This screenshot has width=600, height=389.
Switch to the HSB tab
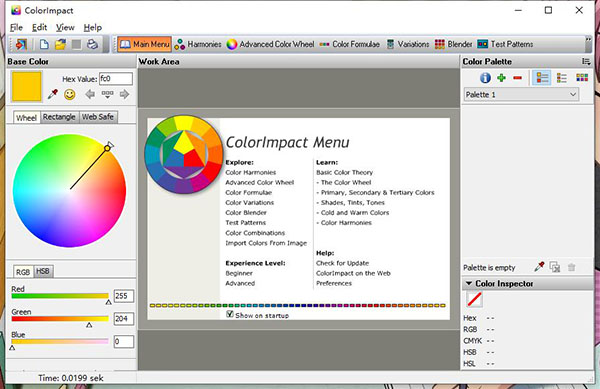coord(42,271)
